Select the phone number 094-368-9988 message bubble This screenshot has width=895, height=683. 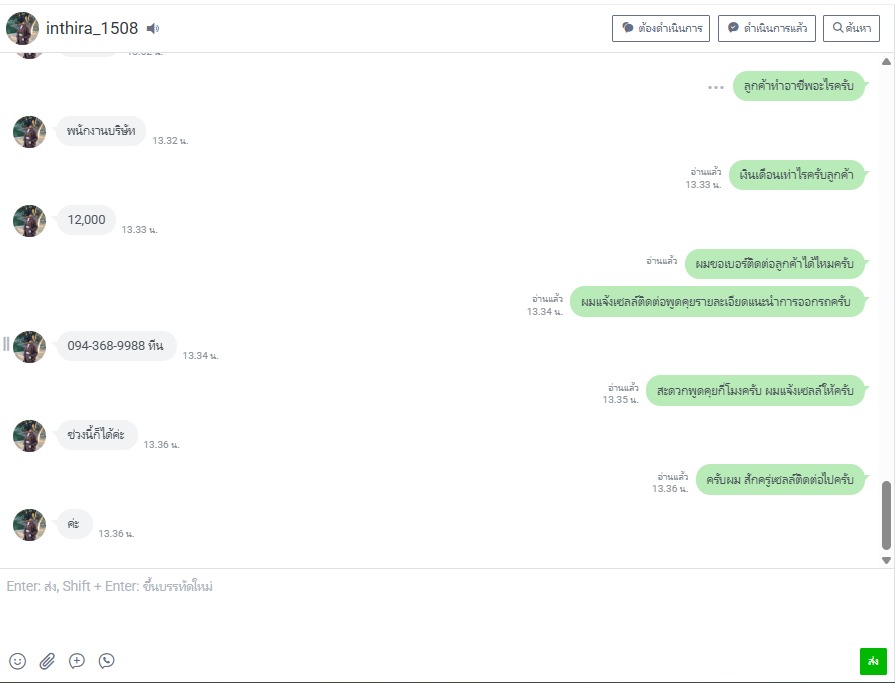[116, 346]
